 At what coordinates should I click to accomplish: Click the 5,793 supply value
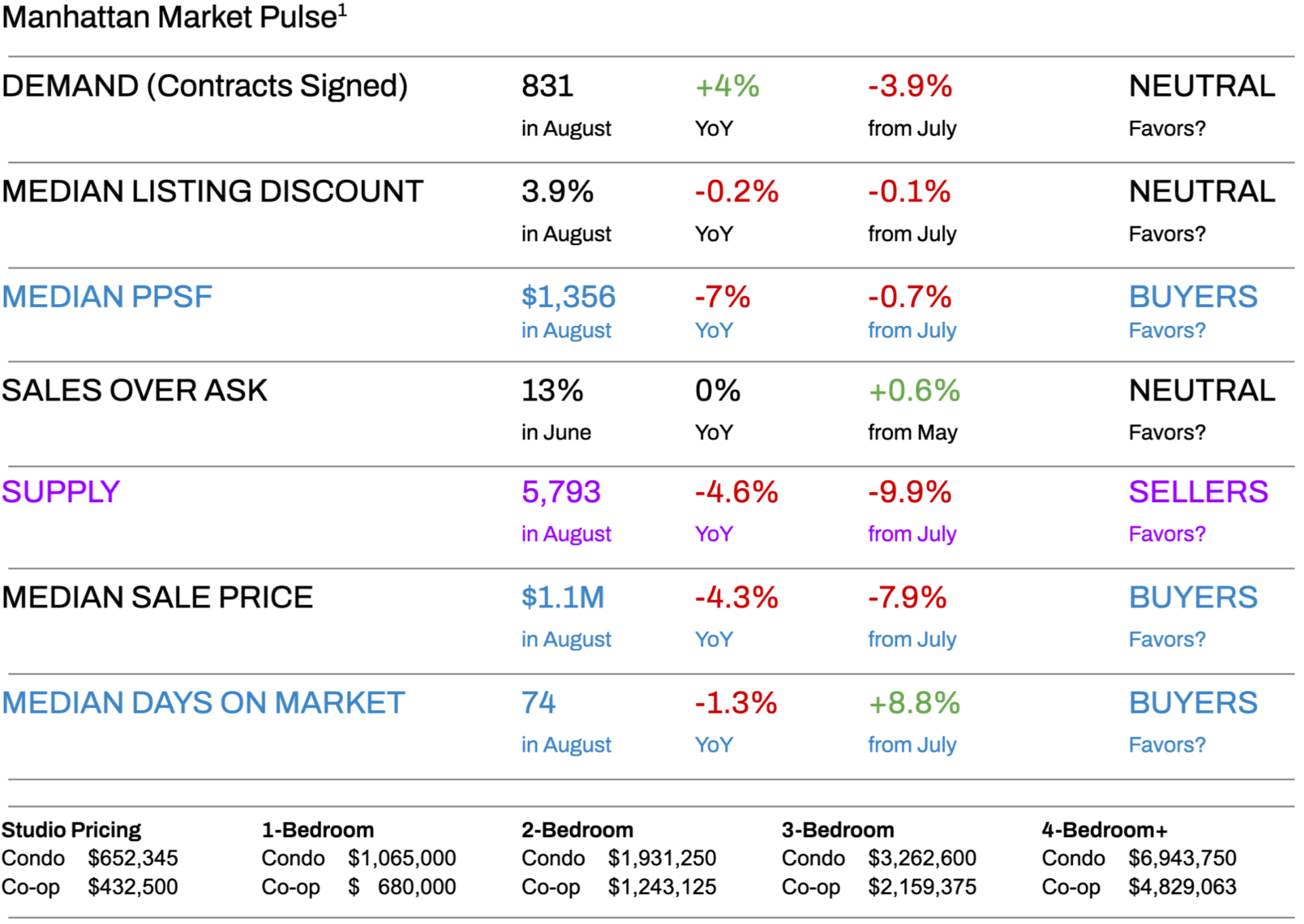561,492
